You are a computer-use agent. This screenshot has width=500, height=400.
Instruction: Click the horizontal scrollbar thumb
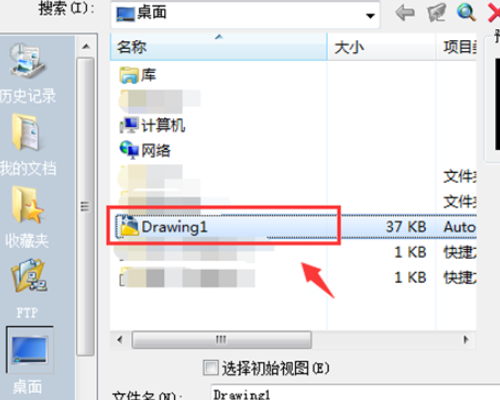222,340
